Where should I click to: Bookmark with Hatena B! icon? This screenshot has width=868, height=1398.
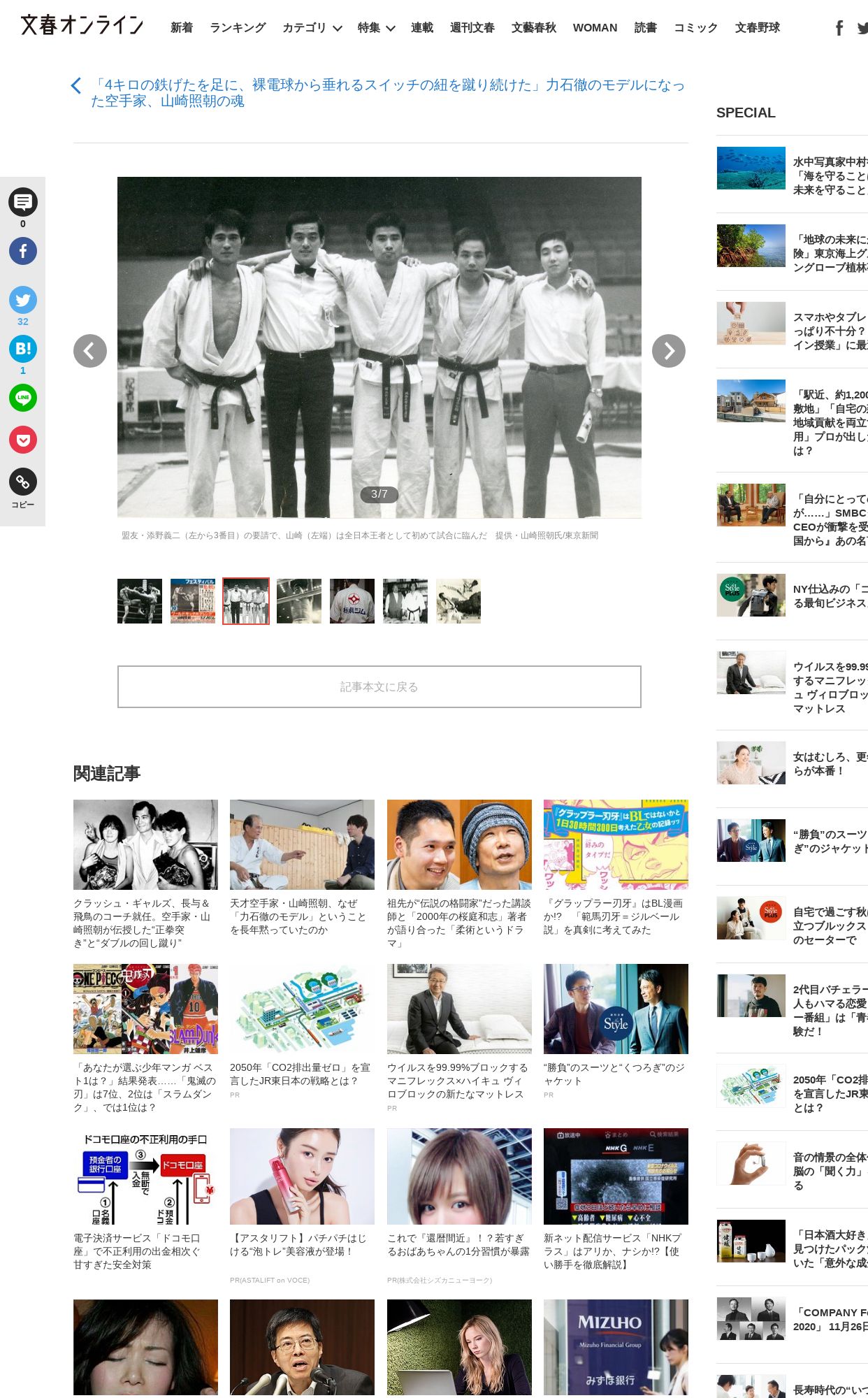pos(23,349)
